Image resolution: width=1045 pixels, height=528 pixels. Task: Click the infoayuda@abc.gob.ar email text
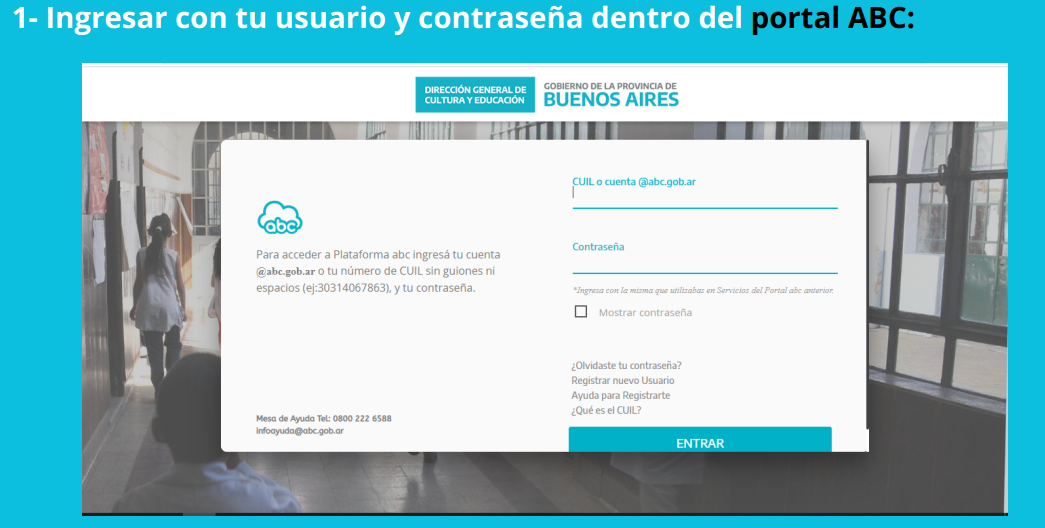(x=300, y=431)
